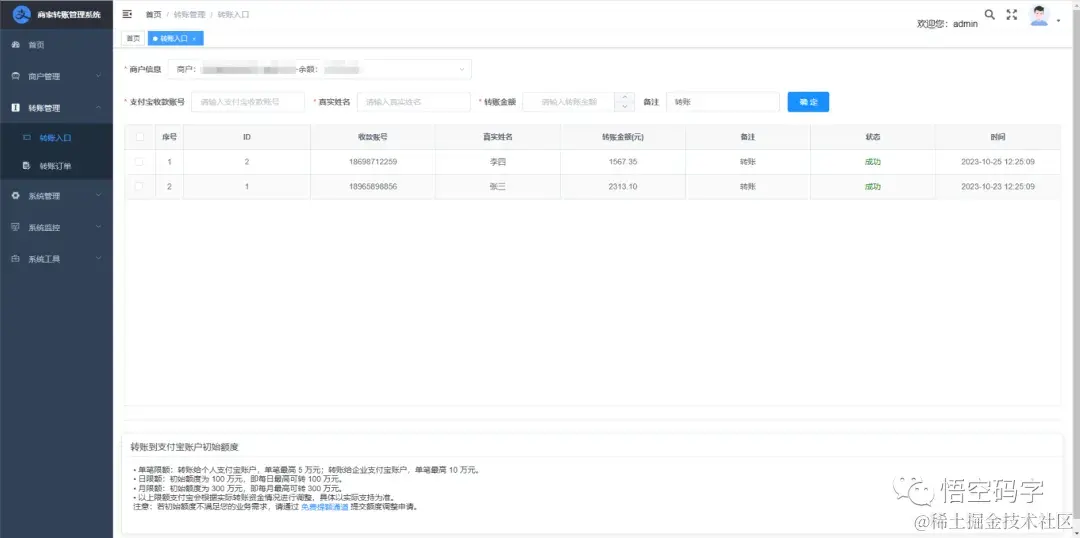The image size is (1080, 538).
Task: Check the row checkbox for 李四
Action: tap(140, 162)
